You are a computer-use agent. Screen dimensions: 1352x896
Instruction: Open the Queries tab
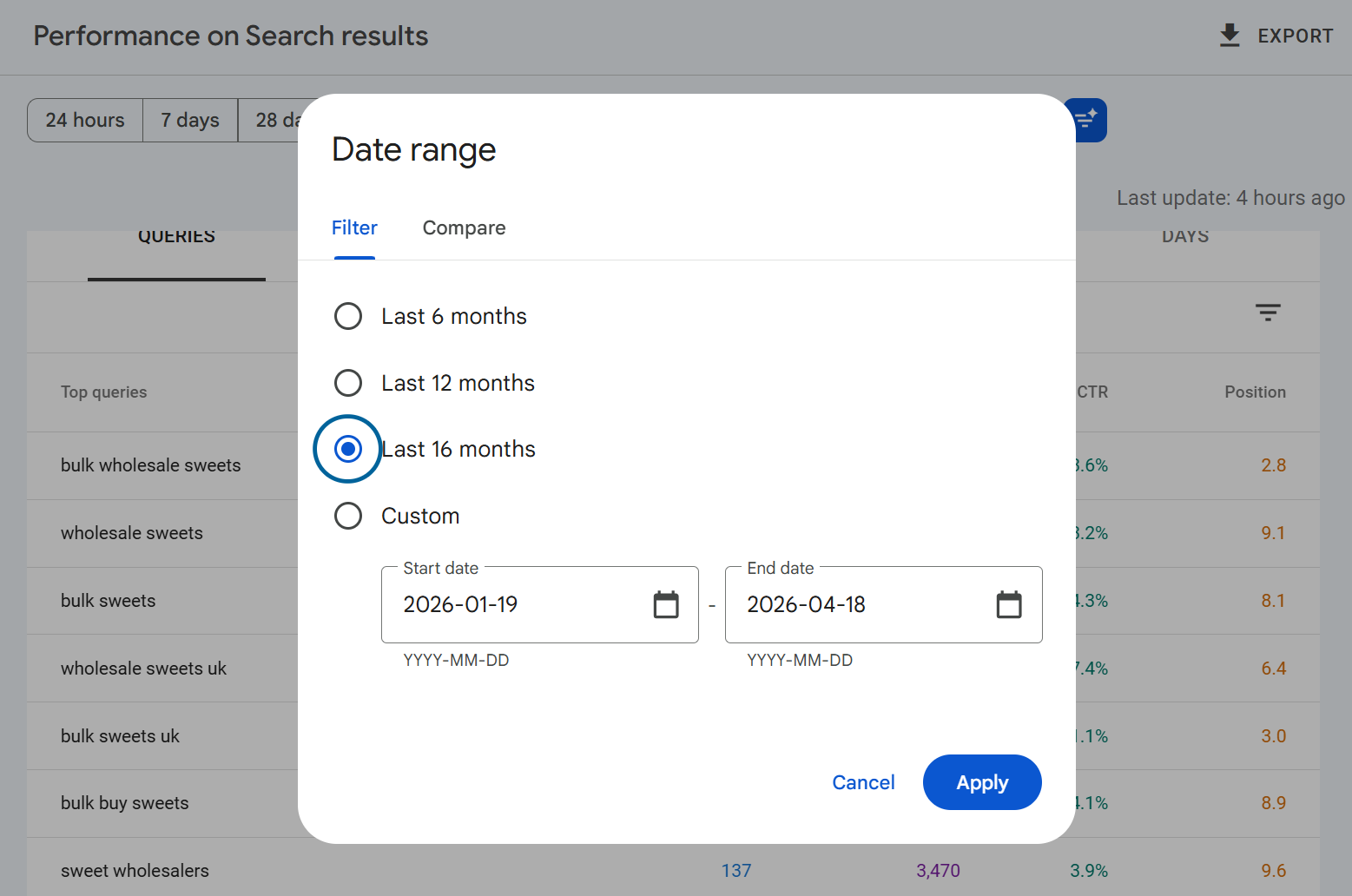pos(176,238)
